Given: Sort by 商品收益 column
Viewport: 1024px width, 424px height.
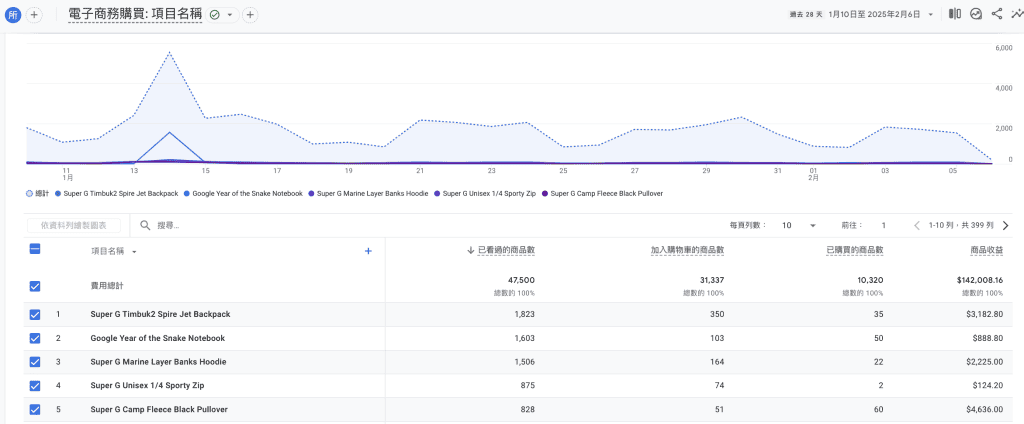Looking at the screenshot, I should tap(987, 250).
